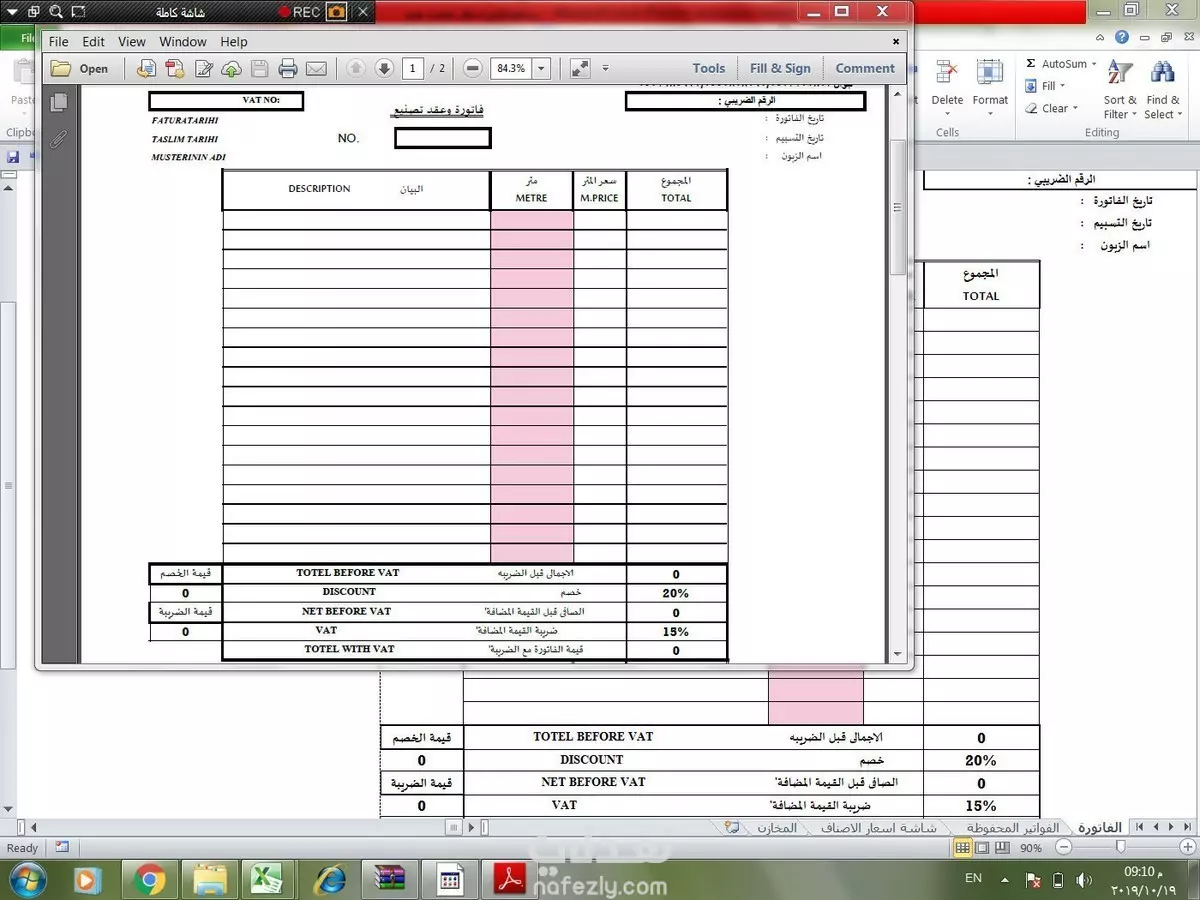Open the Clear dropdown in Excel
Viewport: 1200px width, 900px height.
1053,108
